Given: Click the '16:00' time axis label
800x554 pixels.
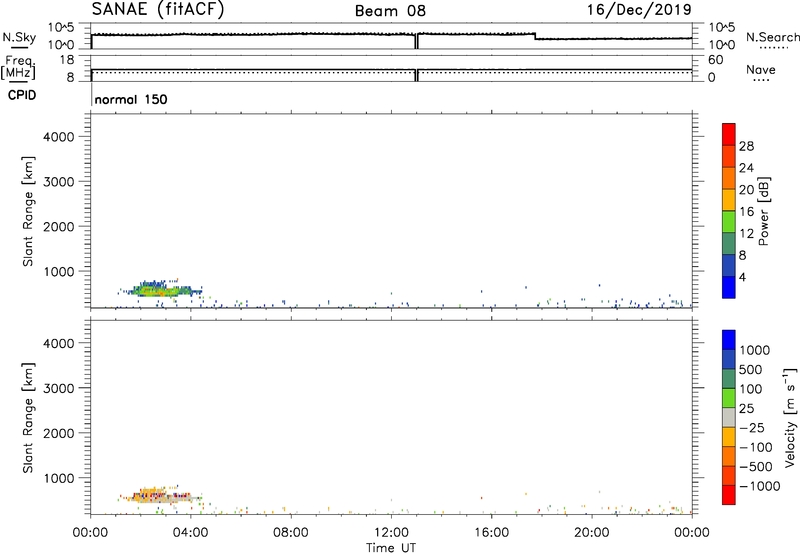Looking at the screenshot, I should 491,533.
